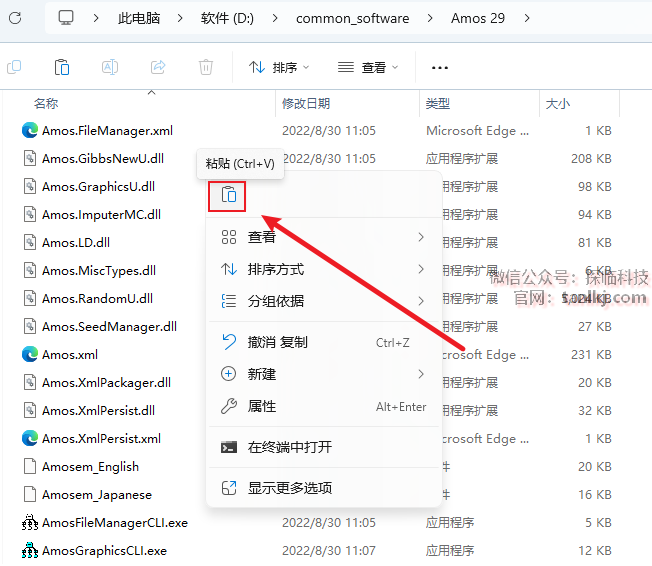Navigate to Amos 29 in breadcrumb
The height and width of the screenshot is (566, 652).
[478, 18]
